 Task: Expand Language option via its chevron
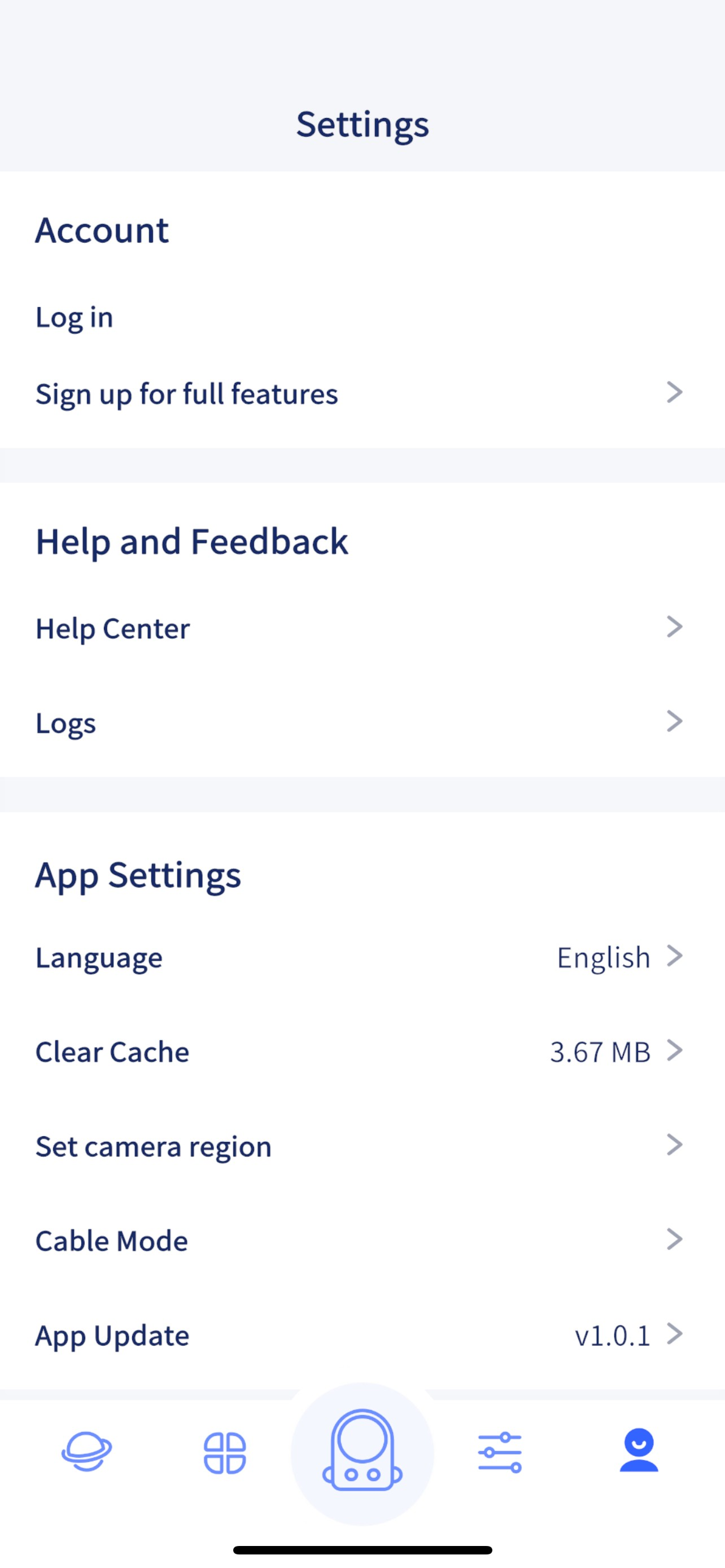(675, 956)
